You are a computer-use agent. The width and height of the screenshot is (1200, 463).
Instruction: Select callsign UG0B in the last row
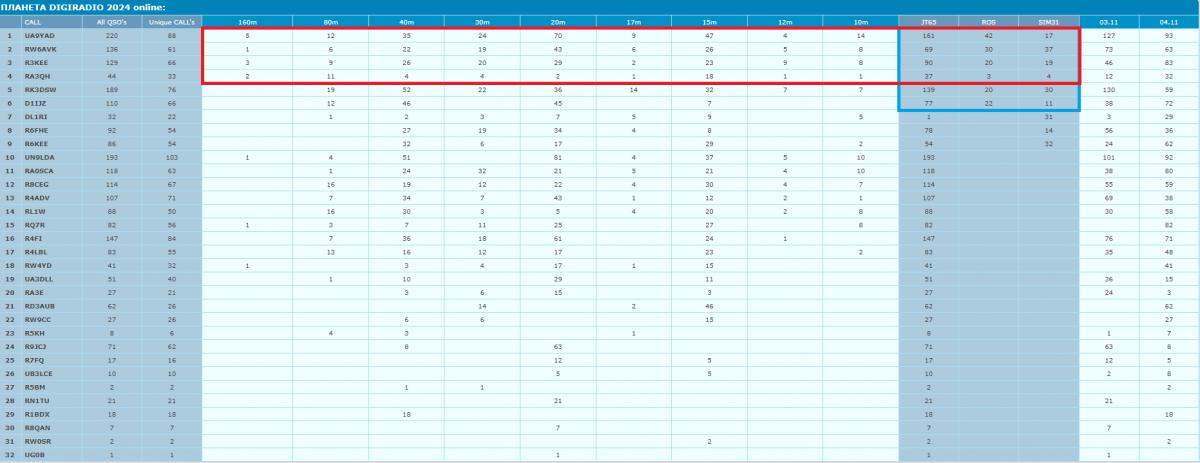pos(33,455)
